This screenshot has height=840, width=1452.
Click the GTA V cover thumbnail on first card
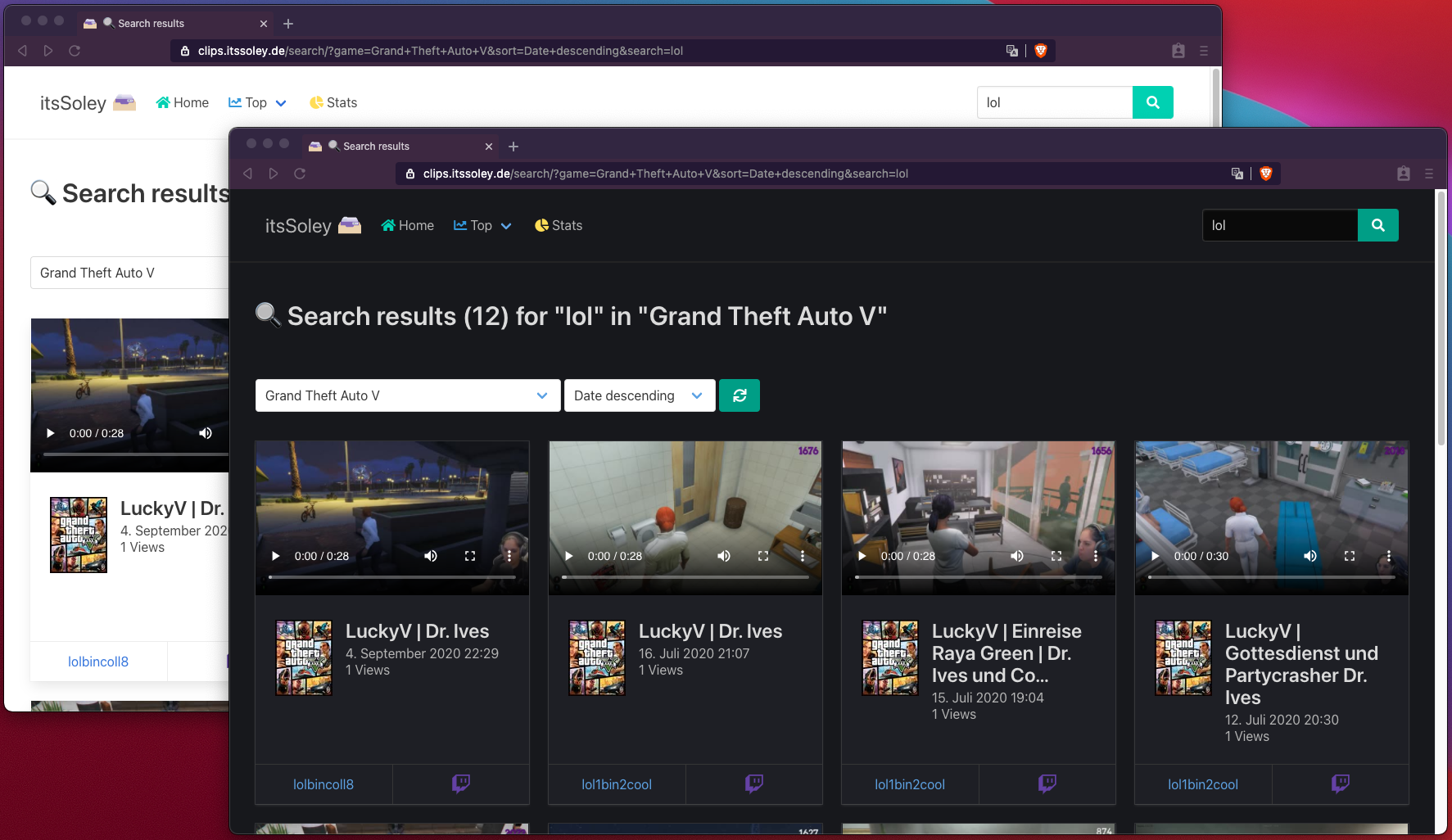coord(304,658)
